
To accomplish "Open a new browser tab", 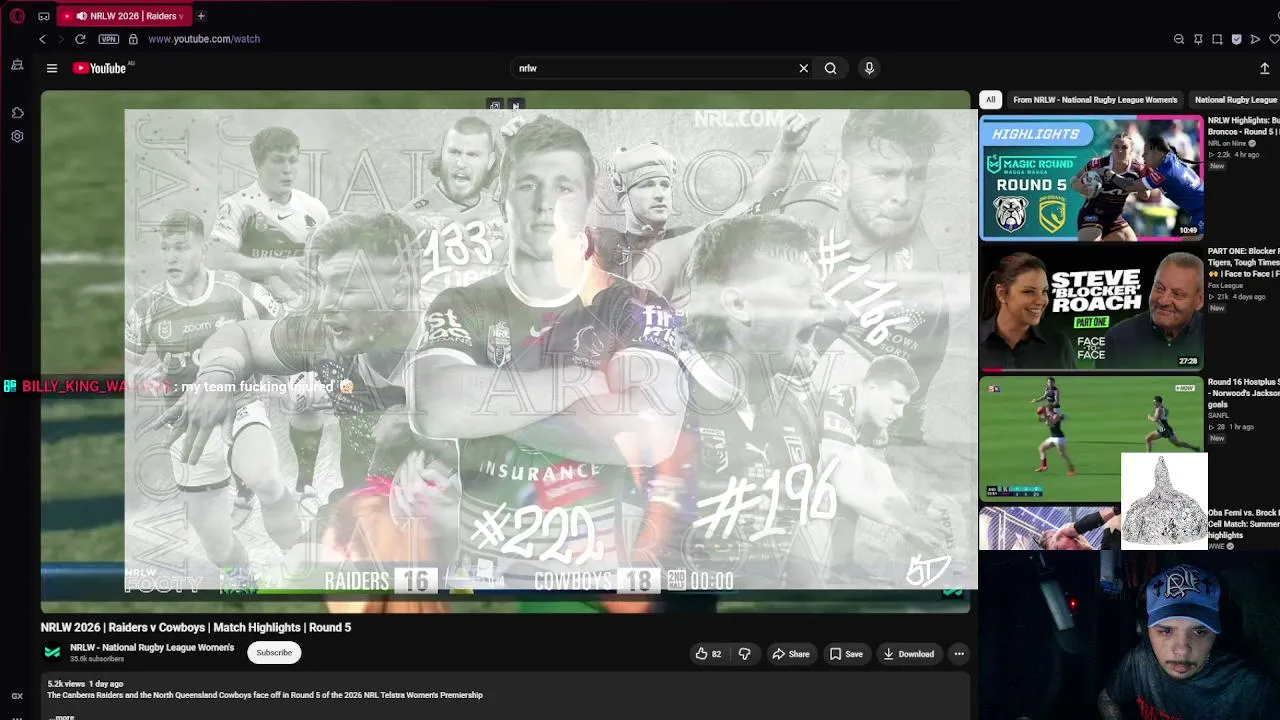I will 201,16.
